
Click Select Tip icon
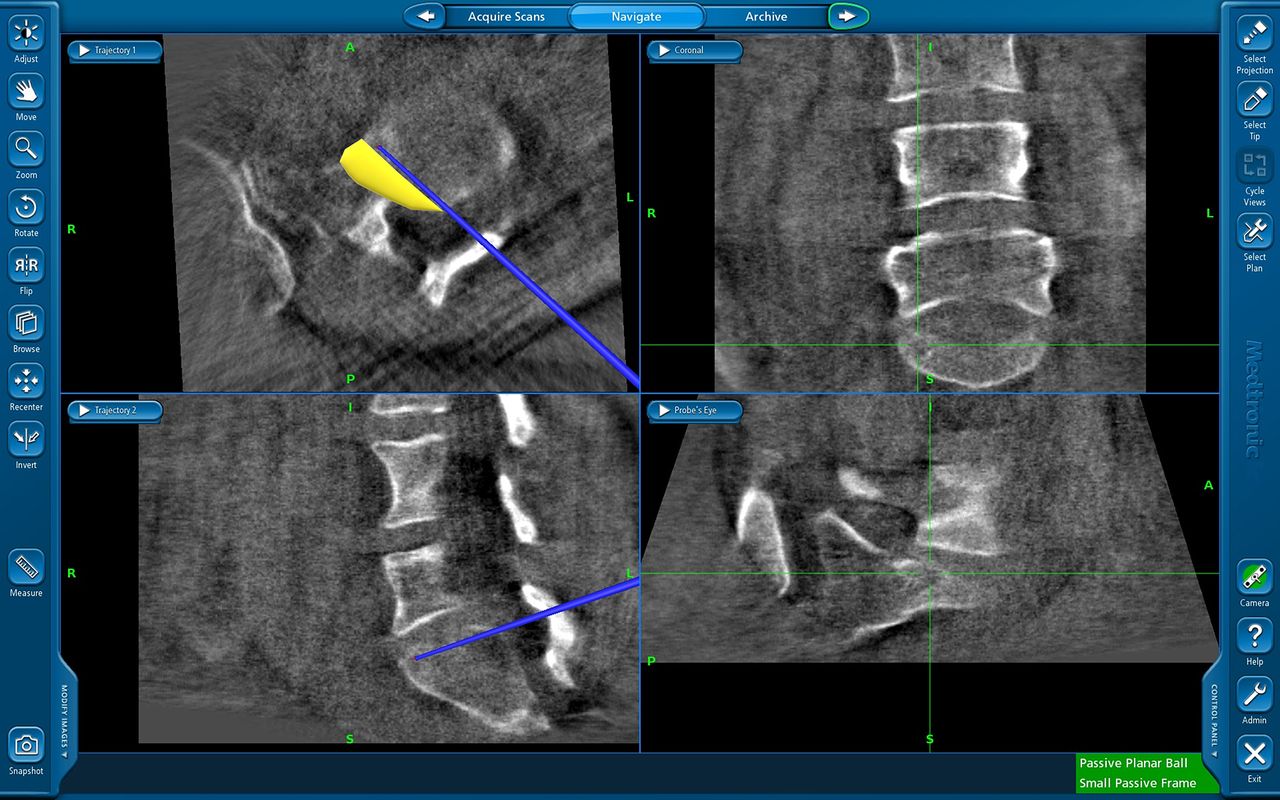click(x=1254, y=100)
